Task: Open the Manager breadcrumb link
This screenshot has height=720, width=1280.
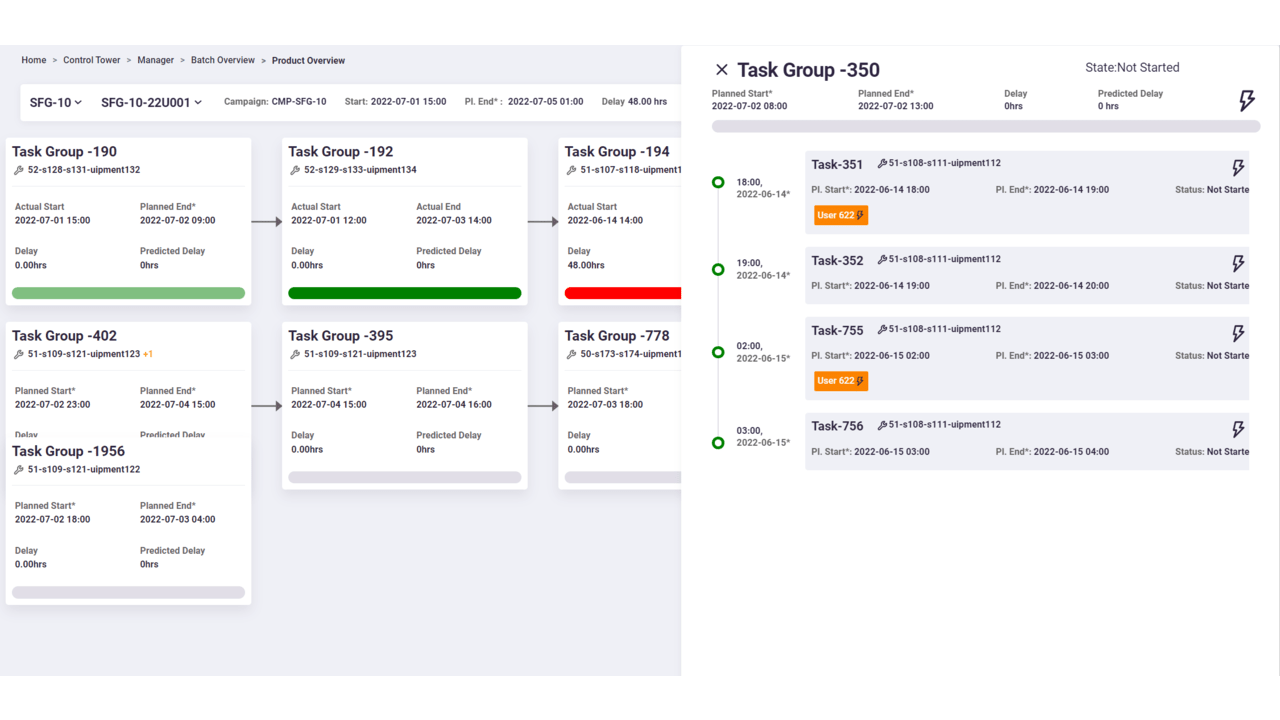Action: pyautogui.click(x=156, y=60)
